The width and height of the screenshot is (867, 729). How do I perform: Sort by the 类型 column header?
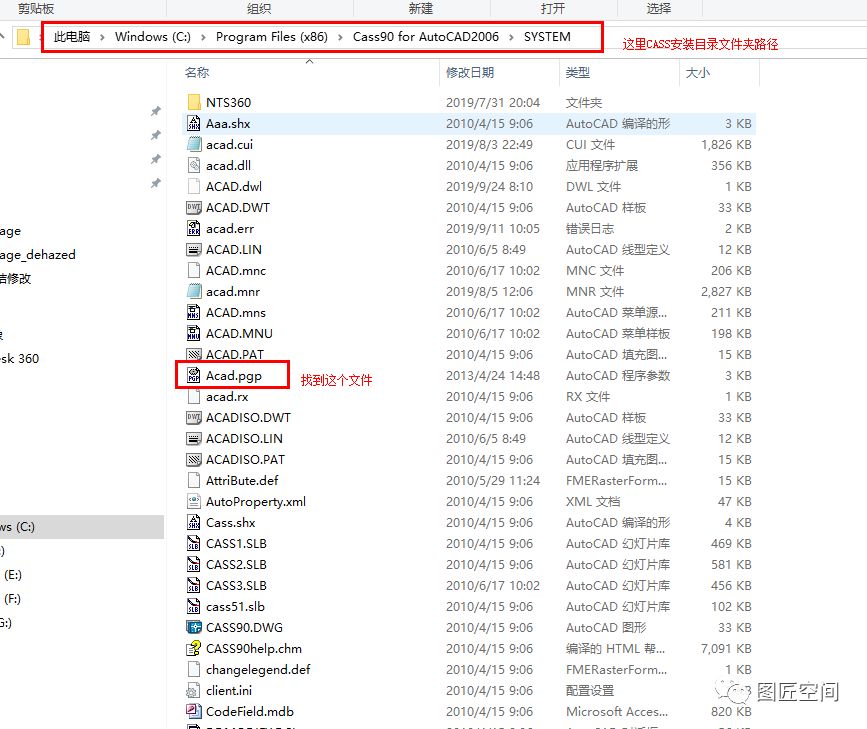[578, 72]
